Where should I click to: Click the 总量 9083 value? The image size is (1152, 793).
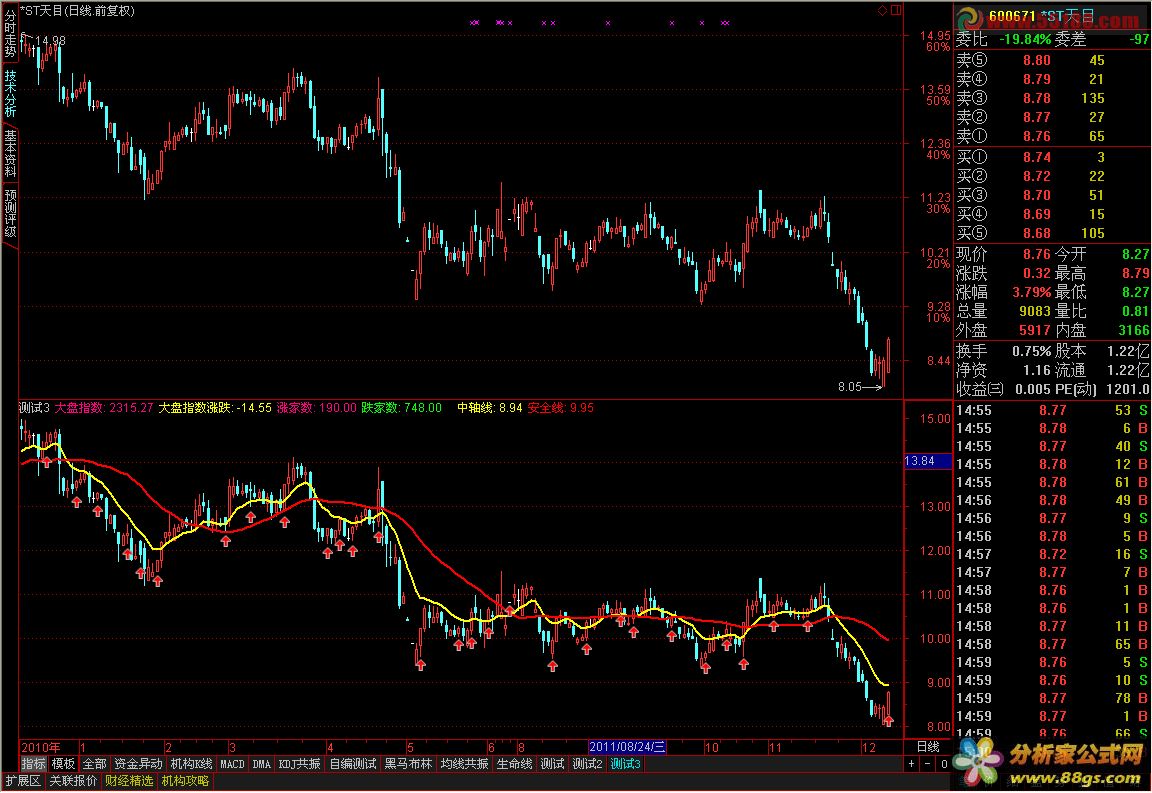(x=1034, y=312)
